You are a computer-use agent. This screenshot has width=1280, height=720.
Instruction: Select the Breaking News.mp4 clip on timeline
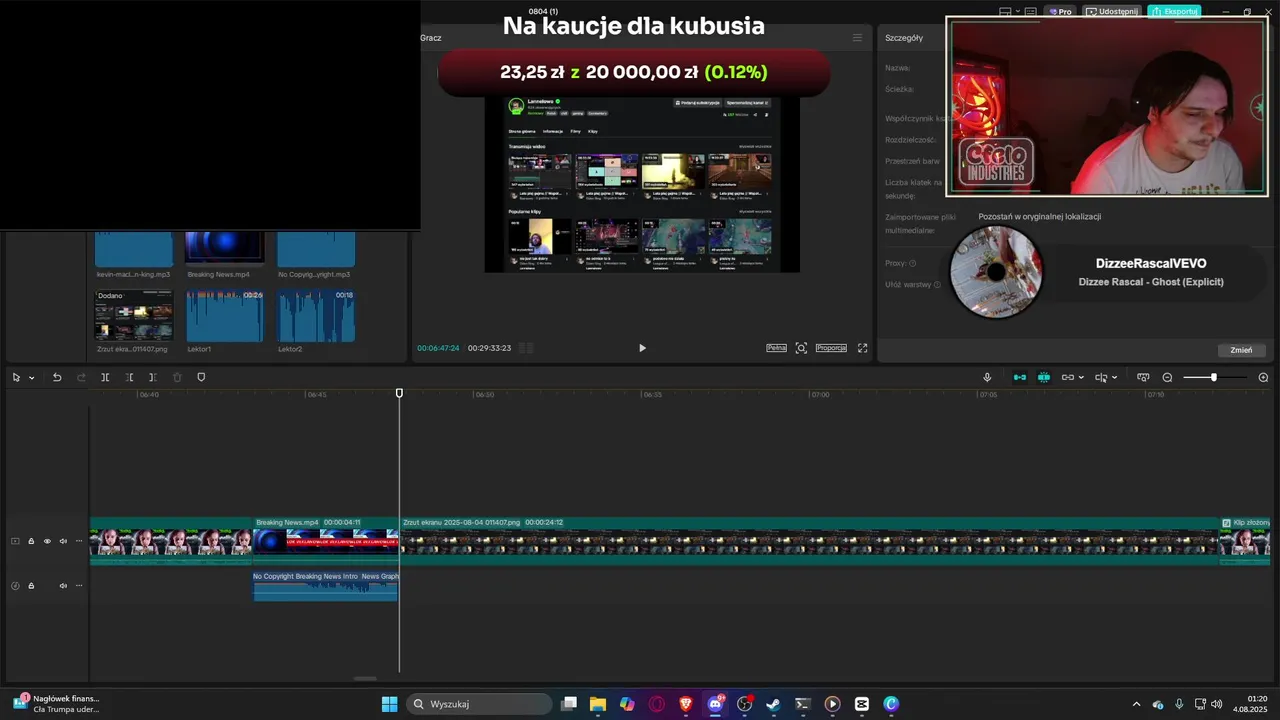pyautogui.click(x=326, y=540)
